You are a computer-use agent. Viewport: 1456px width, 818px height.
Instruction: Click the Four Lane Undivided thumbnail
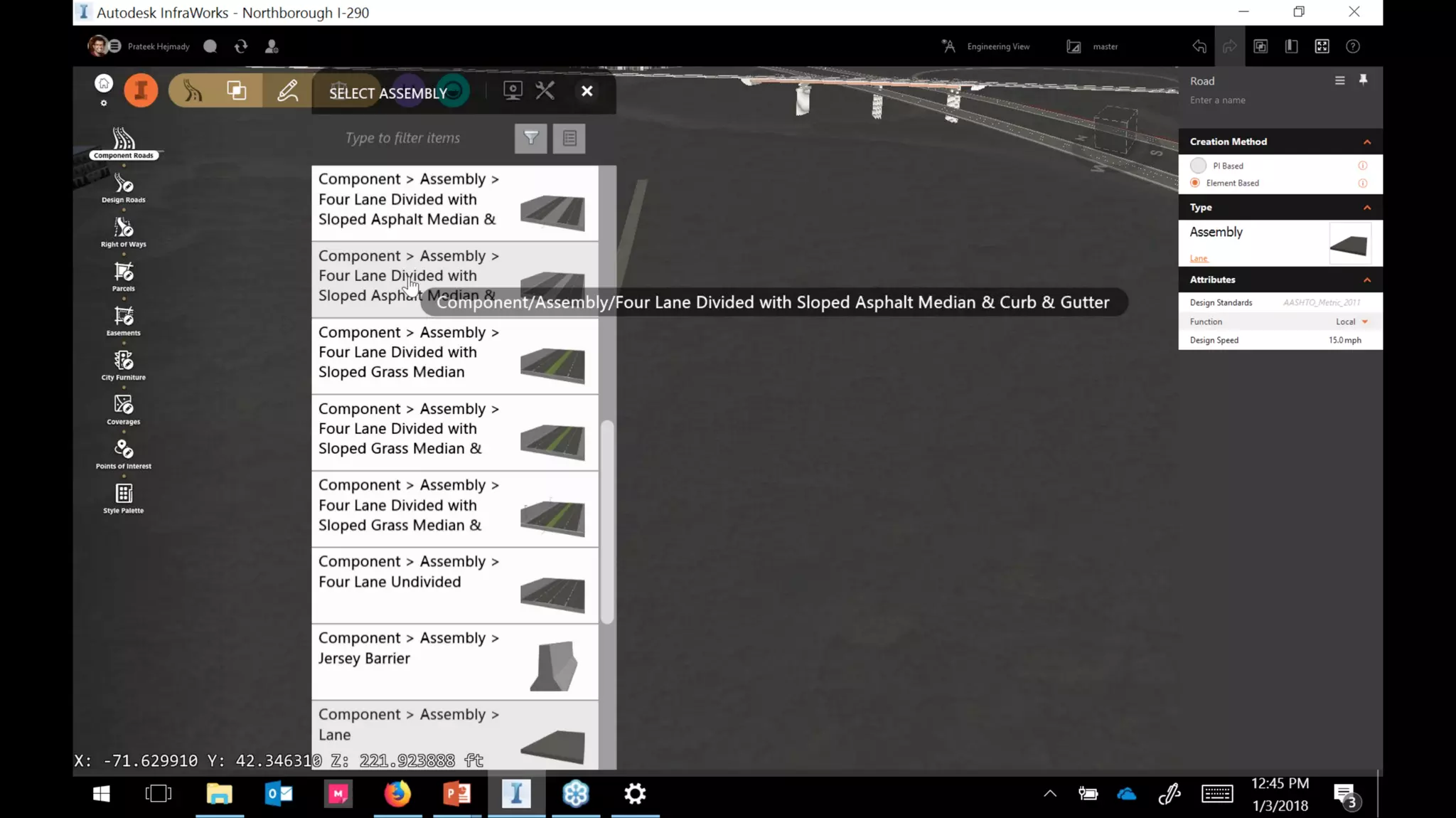(552, 595)
